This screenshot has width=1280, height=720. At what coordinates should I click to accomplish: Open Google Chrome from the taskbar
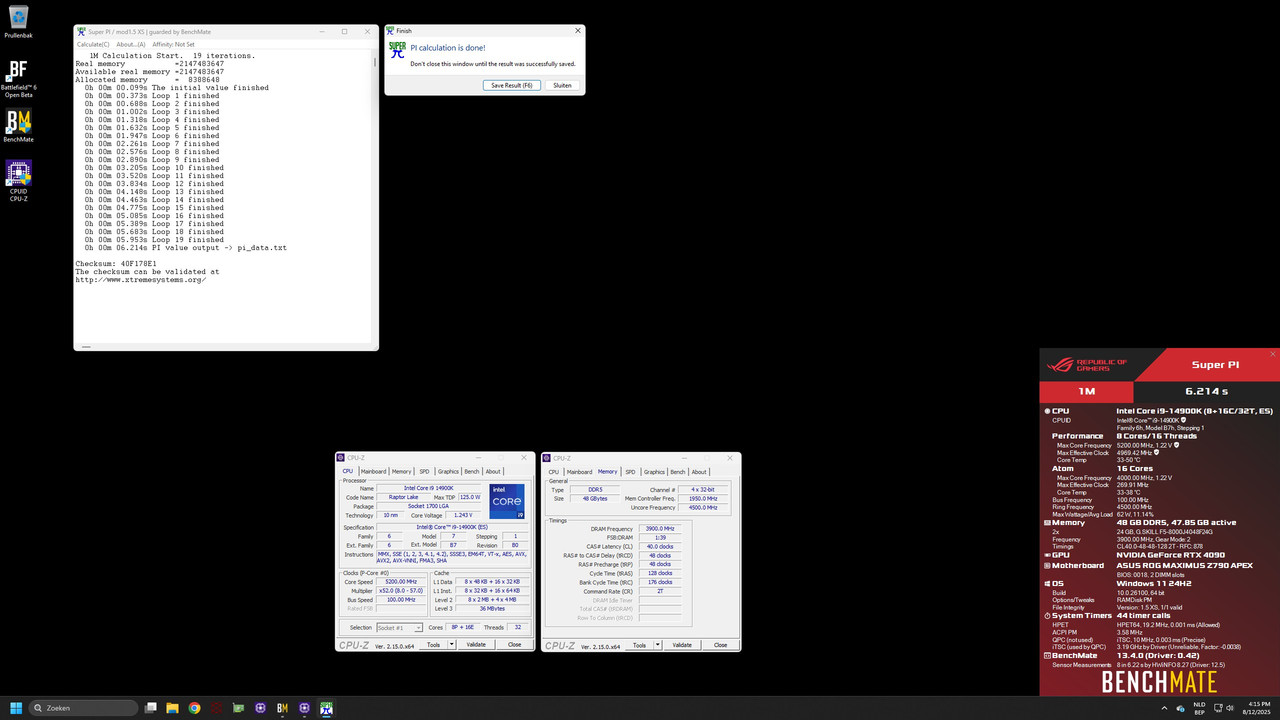[x=195, y=708]
